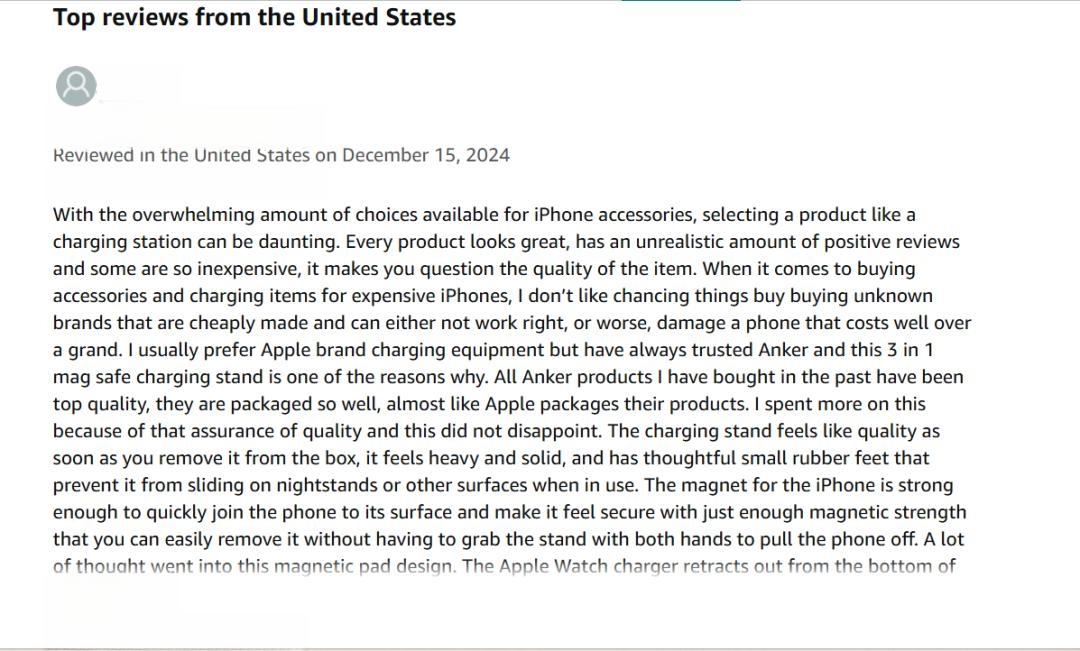Click the "Reviewed in the United States" text

[x=181, y=155]
